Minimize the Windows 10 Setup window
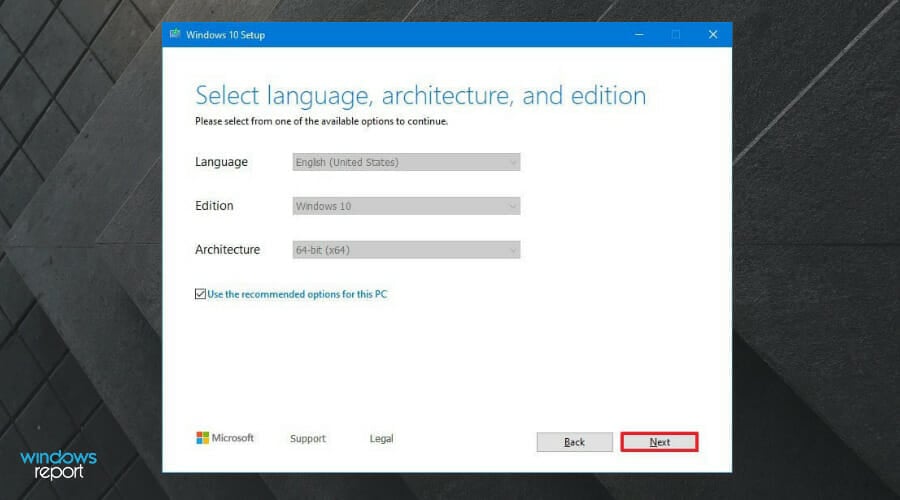 pyautogui.click(x=639, y=34)
